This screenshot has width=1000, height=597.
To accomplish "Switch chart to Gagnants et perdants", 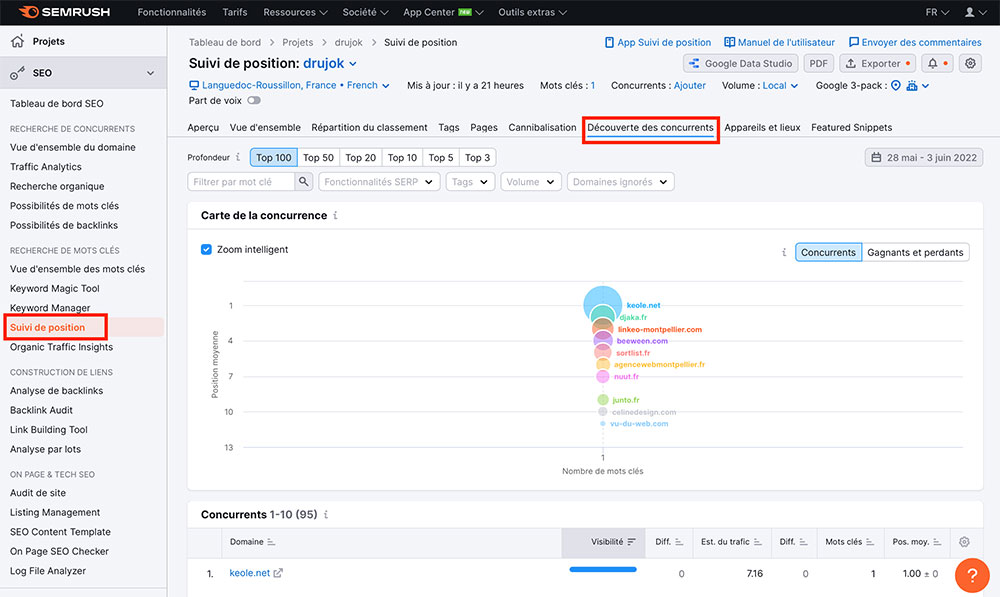I will pos(915,253).
